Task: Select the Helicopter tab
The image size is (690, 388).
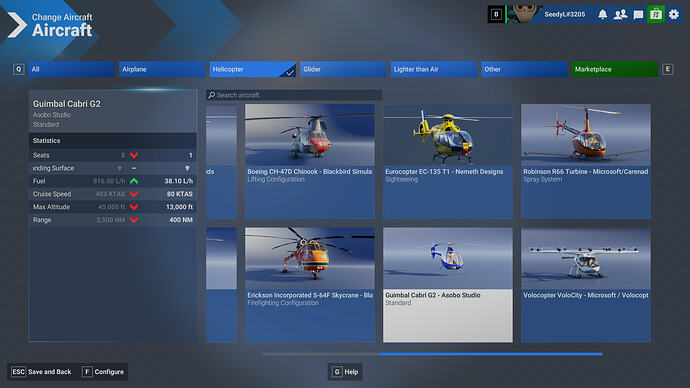Action: [x=253, y=69]
